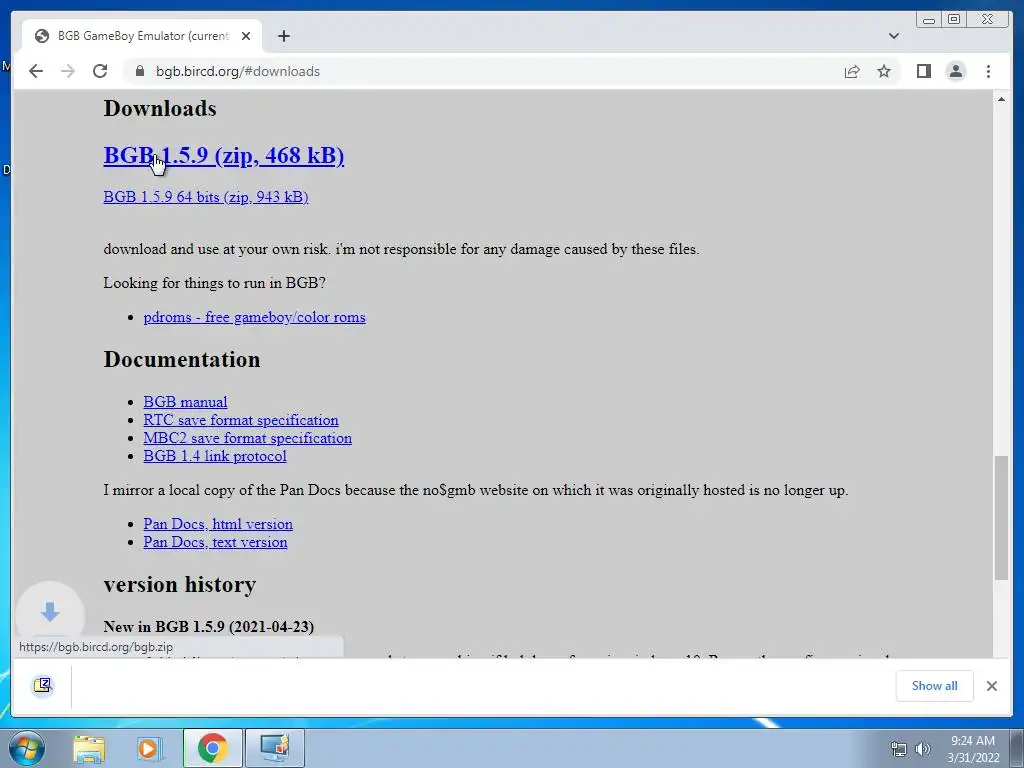
Task: Click the page vertical scrollbar thumb
Action: 1000,517
